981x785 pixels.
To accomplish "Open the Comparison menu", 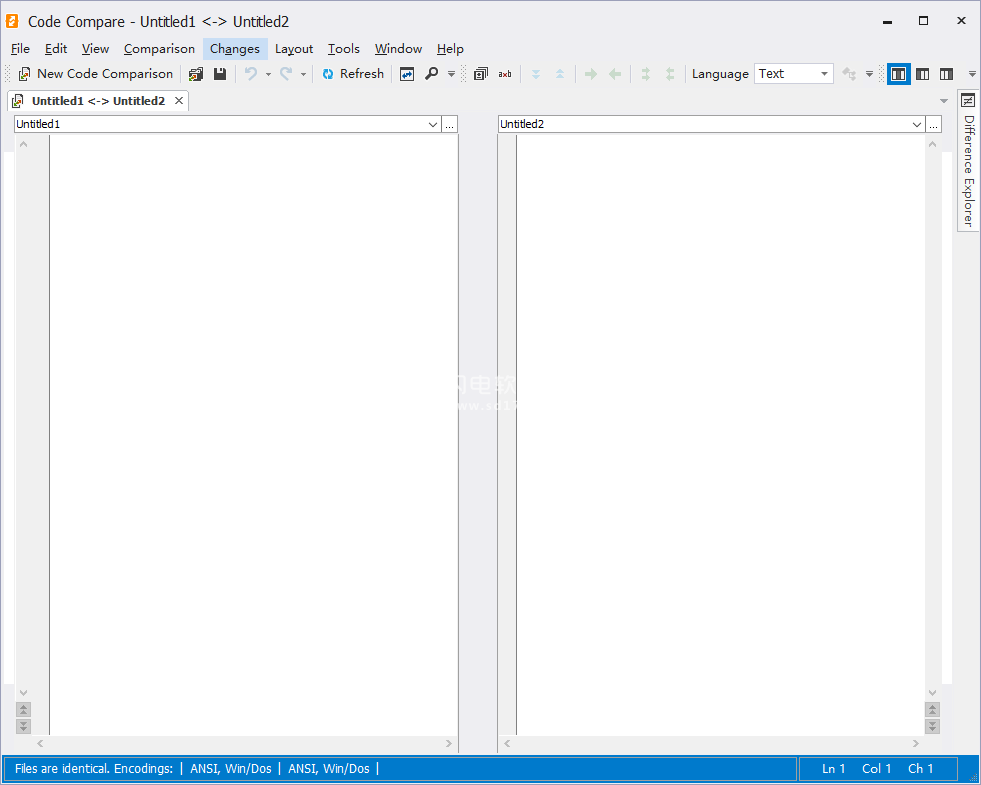I will click(x=159, y=49).
